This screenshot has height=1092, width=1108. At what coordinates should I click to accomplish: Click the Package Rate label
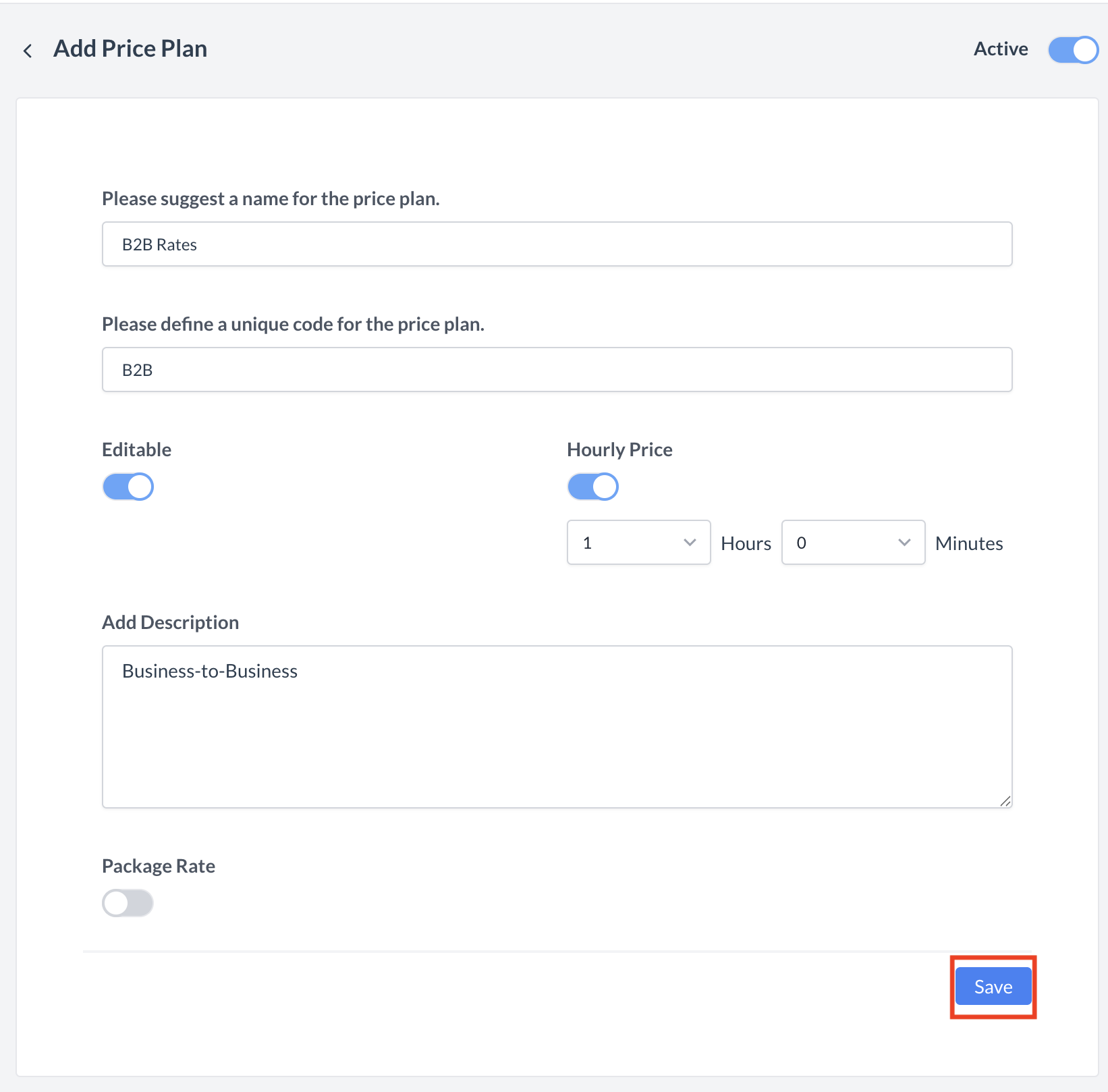coord(158,865)
